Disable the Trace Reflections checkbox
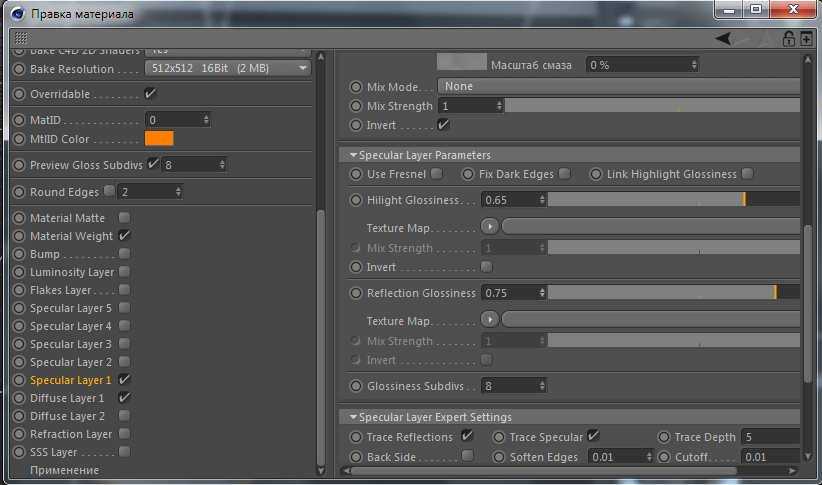The width and height of the screenshot is (822, 485). pyautogui.click(x=467, y=436)
